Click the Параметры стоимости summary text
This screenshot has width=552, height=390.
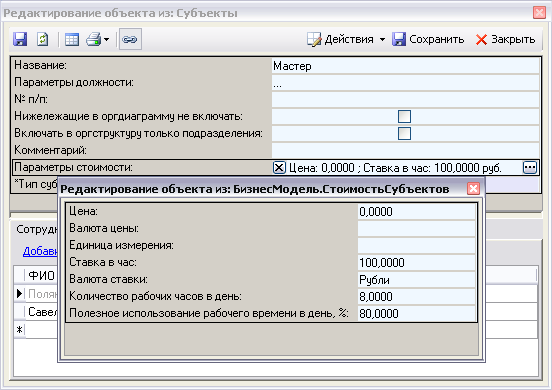click(x=395, y=168)
